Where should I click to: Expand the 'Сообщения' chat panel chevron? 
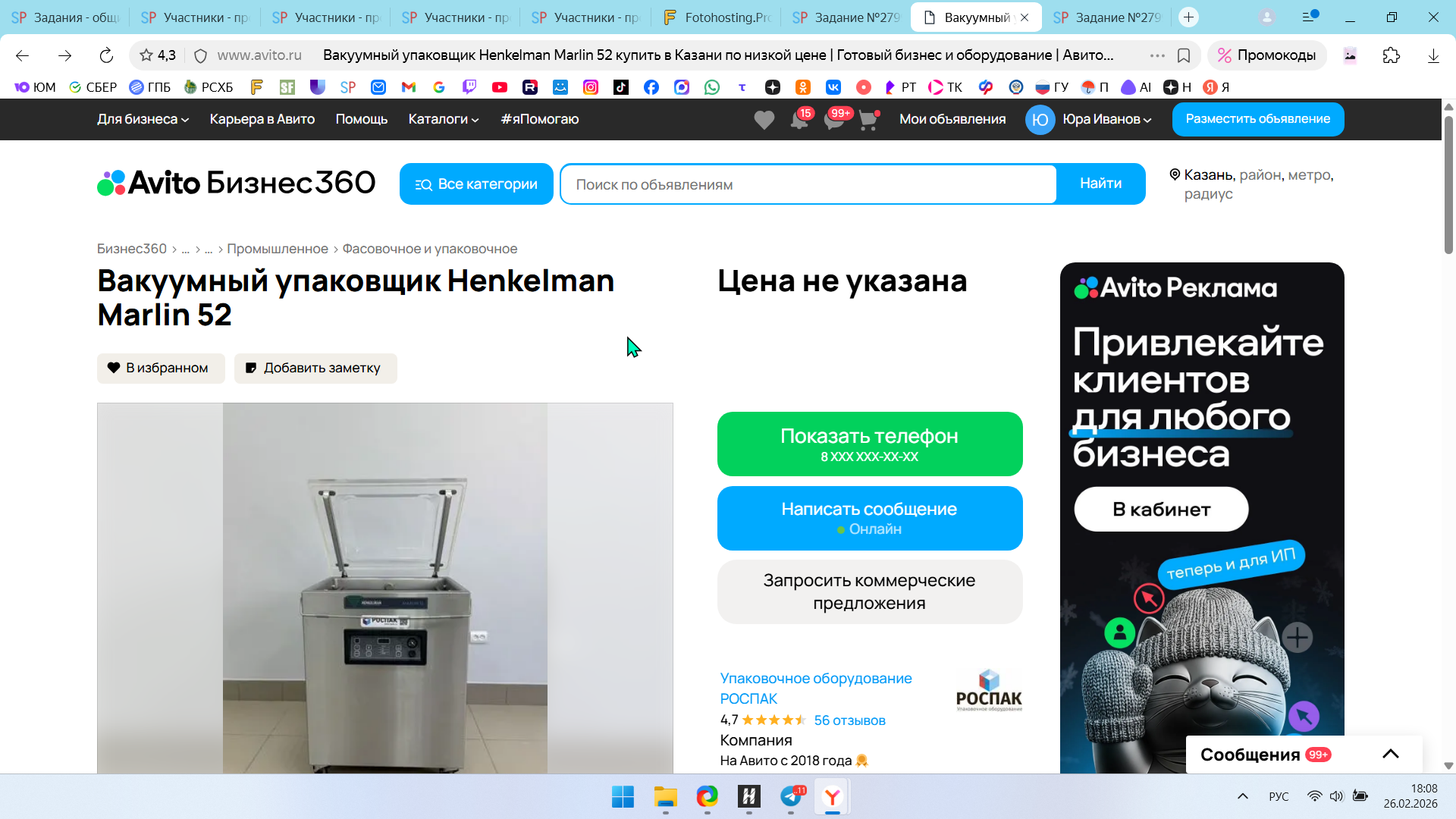click(x=1390, y=754)
